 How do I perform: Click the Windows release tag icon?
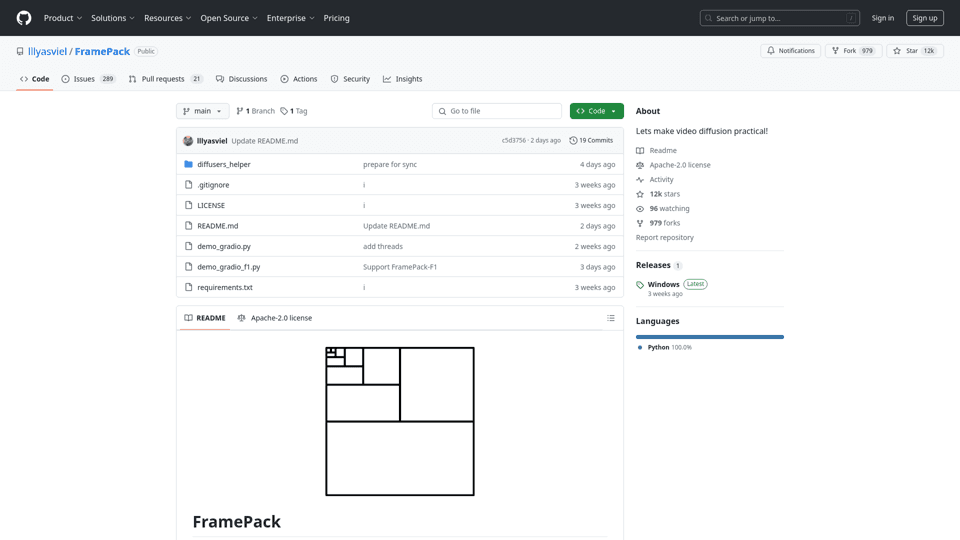click(x=640, y=285)
